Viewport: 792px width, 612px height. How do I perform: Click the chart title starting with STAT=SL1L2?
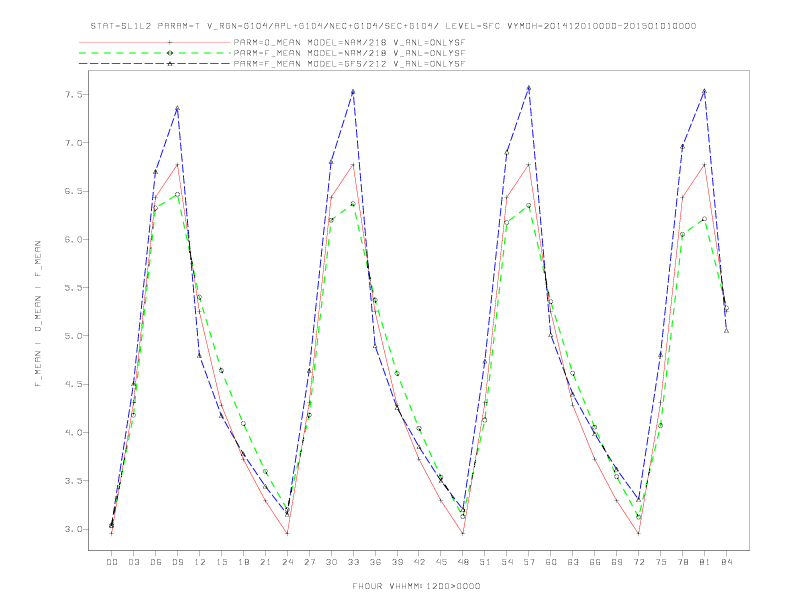pyautogui.click(x=393, y=26)
